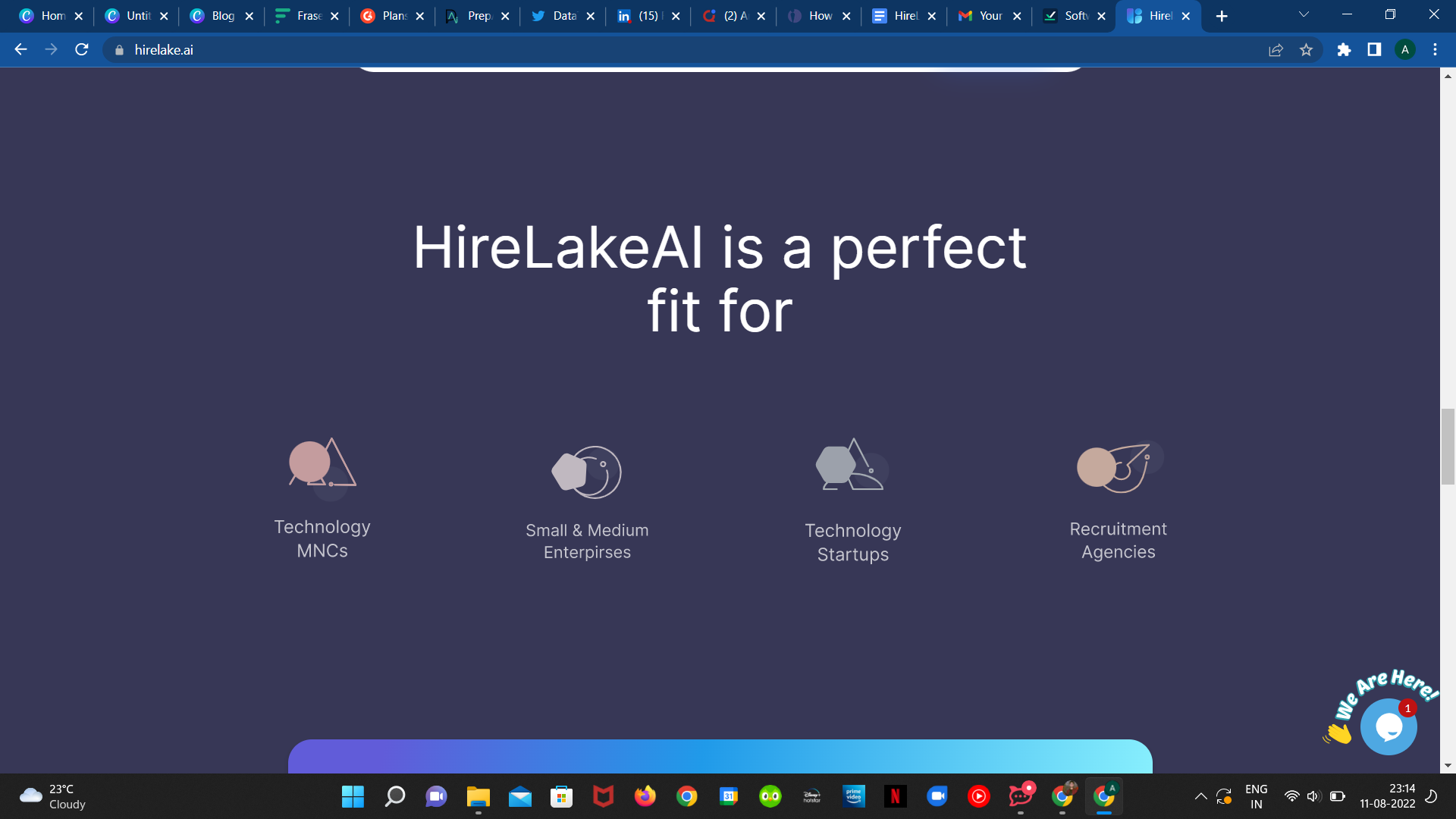The width and height of the screenshot is (1456, 819).
Task: Toggle Chrome's side panel open
Action: point(1373,49)
